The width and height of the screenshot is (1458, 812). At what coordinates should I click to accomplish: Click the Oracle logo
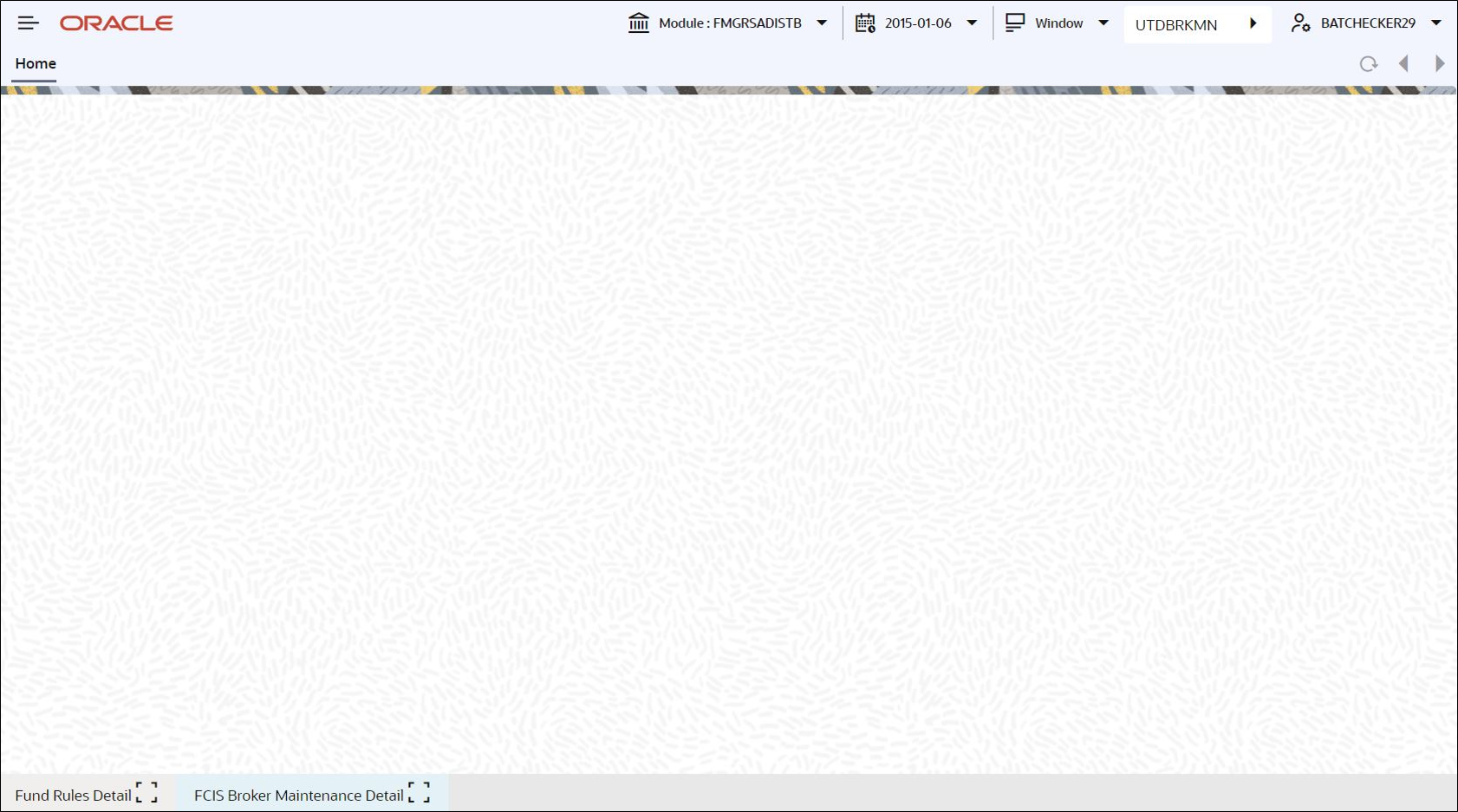[116, 23]
